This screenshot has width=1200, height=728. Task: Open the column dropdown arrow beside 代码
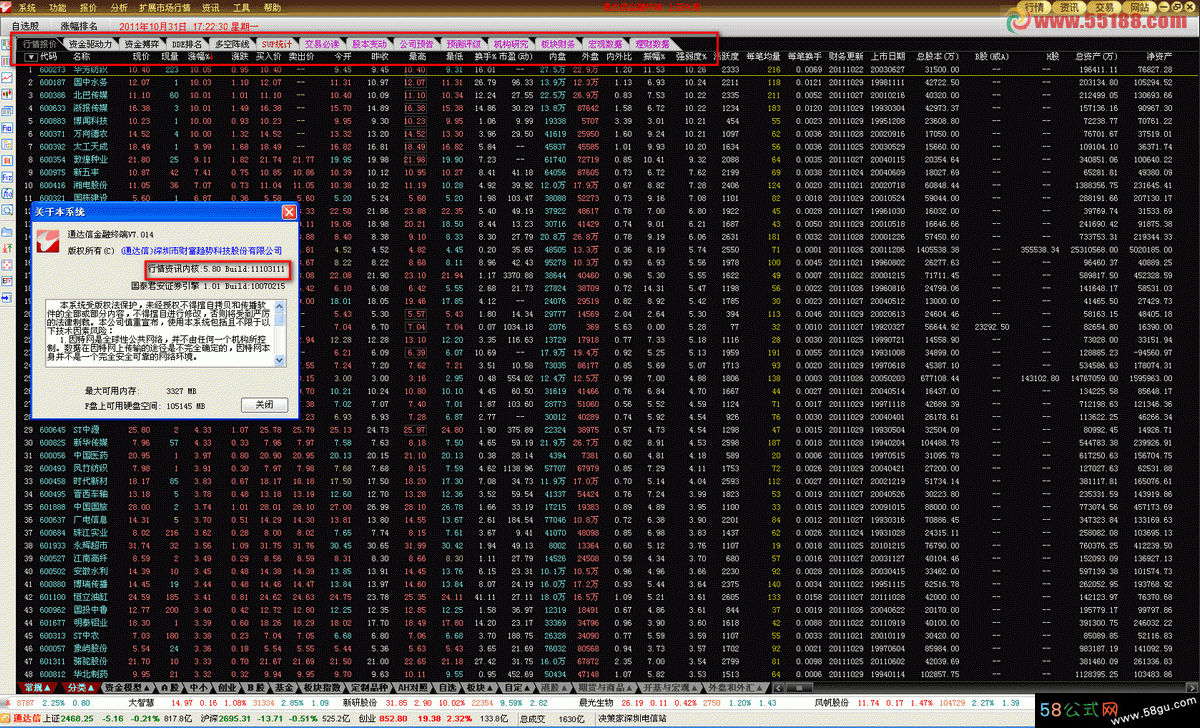31,57
